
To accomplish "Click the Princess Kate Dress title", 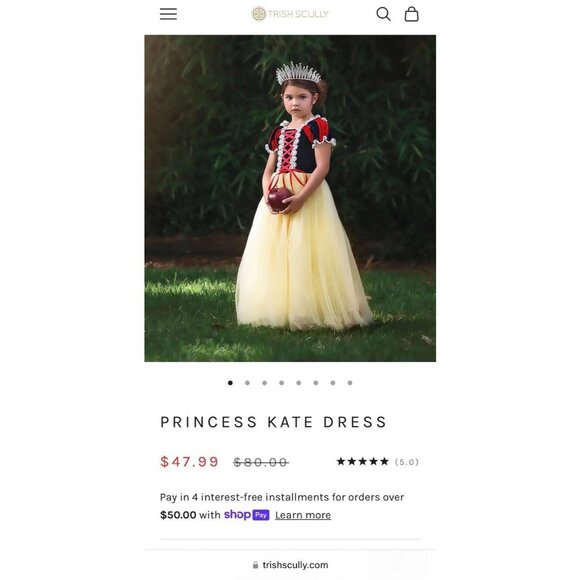I will (x=273, y=422).
